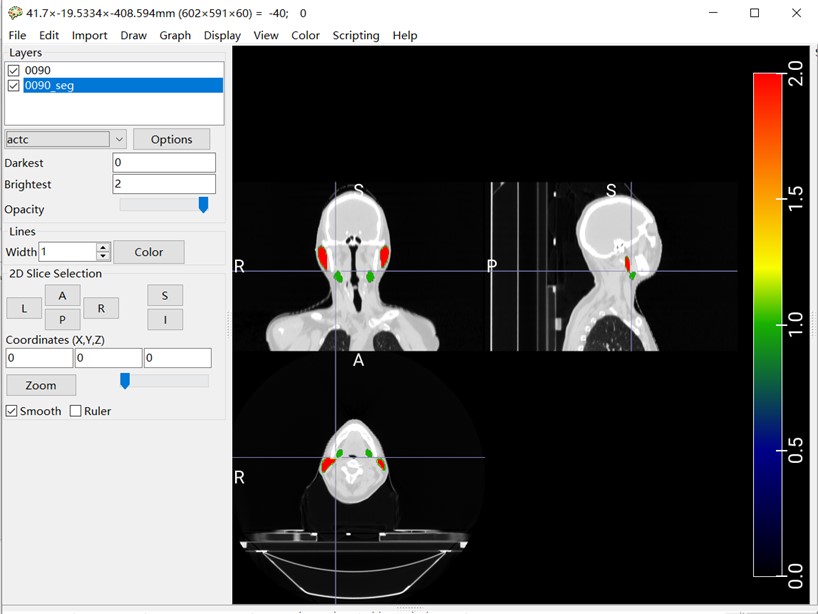
Task: Open the Display menu
Action: click(222, 35)
